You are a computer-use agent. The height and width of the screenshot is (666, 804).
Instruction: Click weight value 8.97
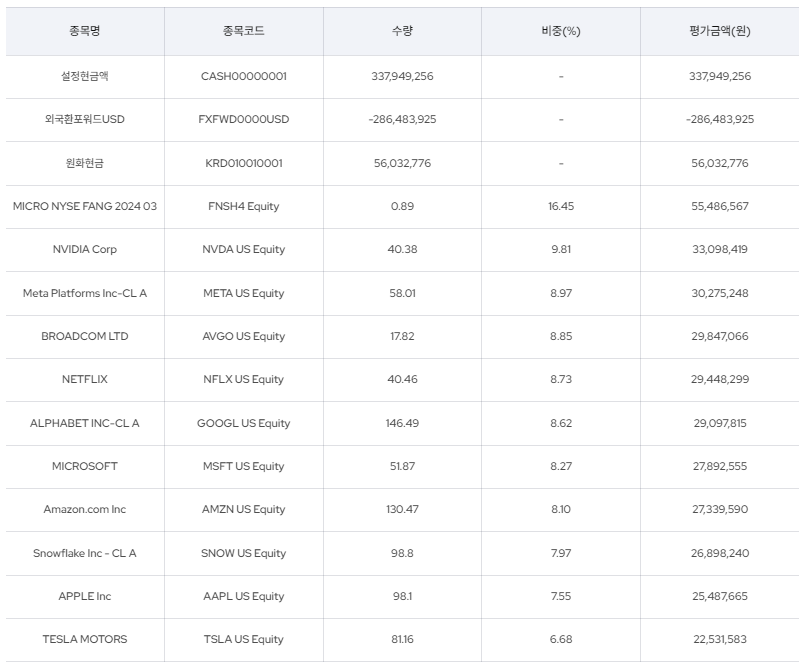[x=561, y=293]
